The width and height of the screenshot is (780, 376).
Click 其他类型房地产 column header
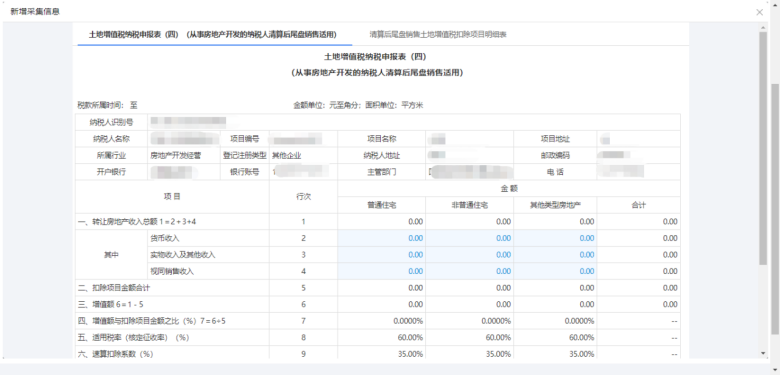click(555, 205)
